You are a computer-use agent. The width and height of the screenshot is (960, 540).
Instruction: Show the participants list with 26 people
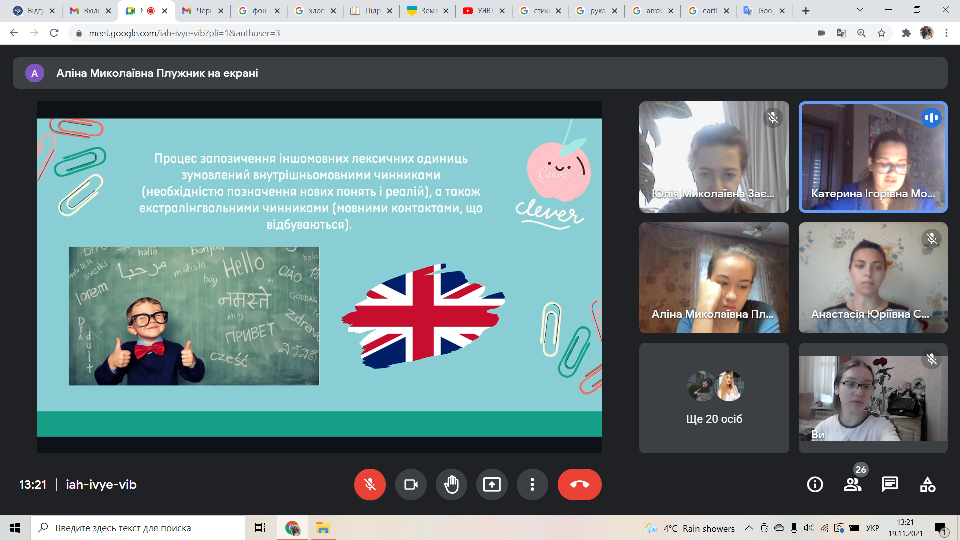coord(852,484)
